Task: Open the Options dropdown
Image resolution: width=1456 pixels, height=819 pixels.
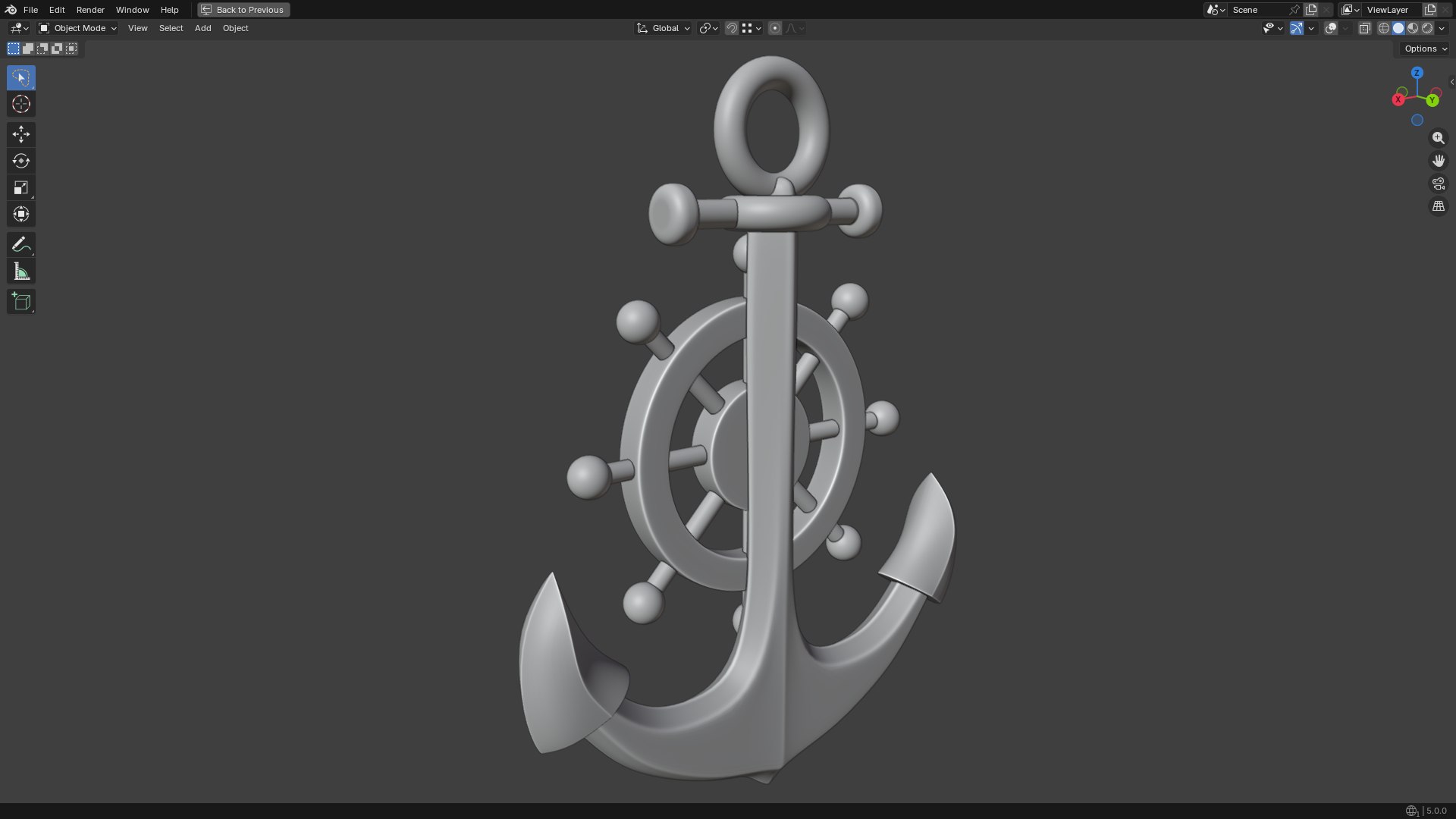Action: tap(1426, 49)
